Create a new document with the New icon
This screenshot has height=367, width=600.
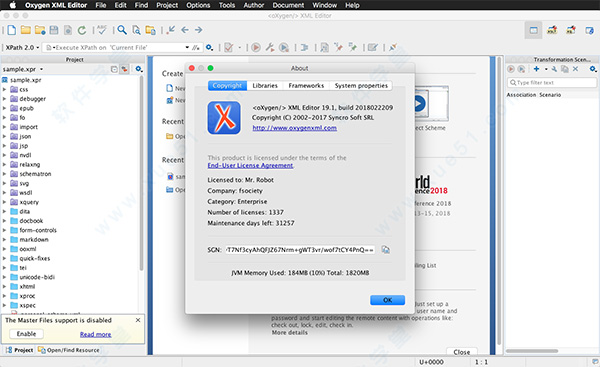tap(12, 30)
